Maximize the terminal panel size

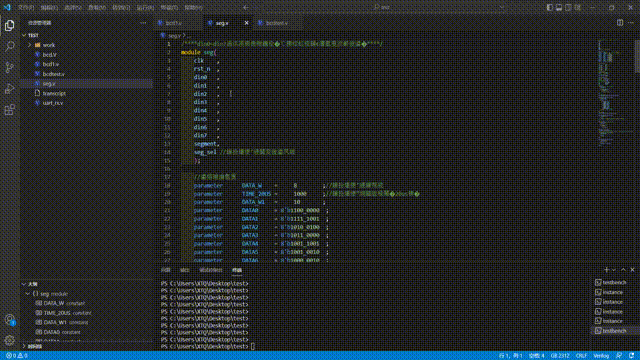pyautogui.click(x=623, y=270)
